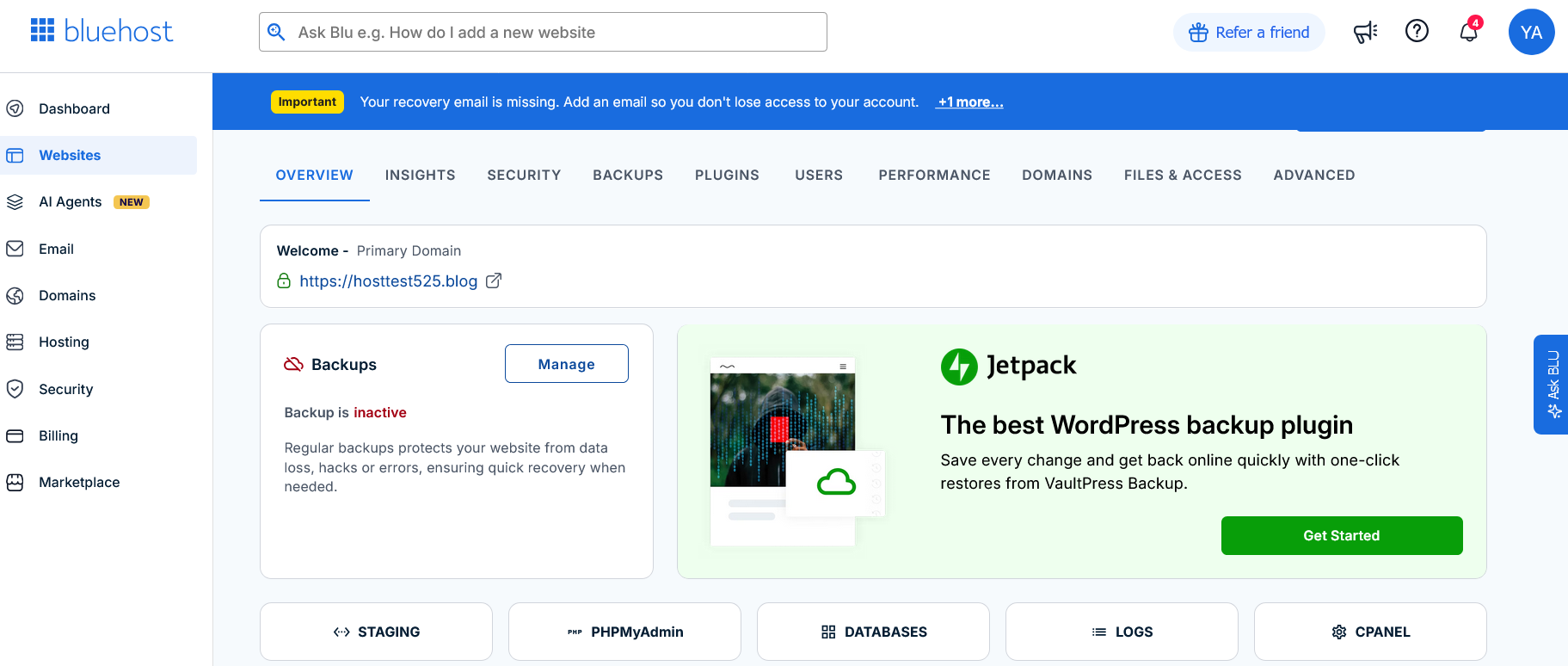Click the Email envelope icon
1568x666 pixels.
15,249
